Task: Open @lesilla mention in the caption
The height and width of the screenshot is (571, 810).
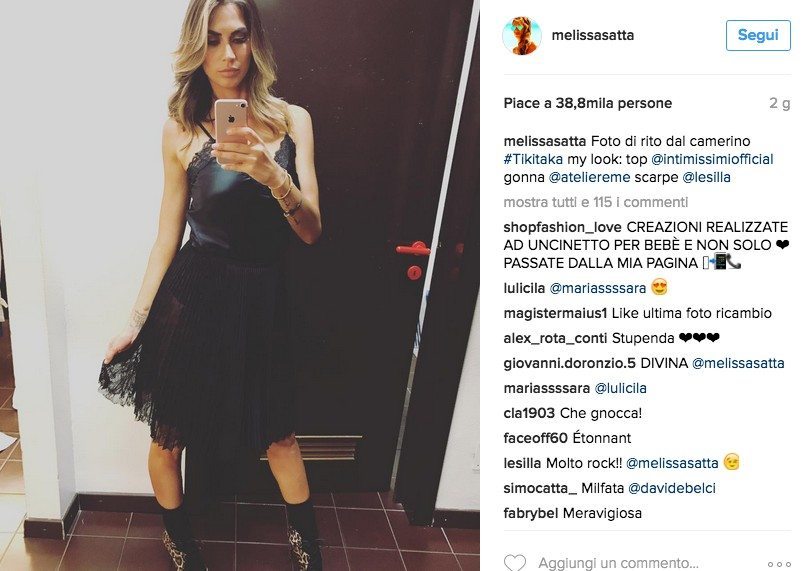Action: pyautogui.click(x=706, y=177)
